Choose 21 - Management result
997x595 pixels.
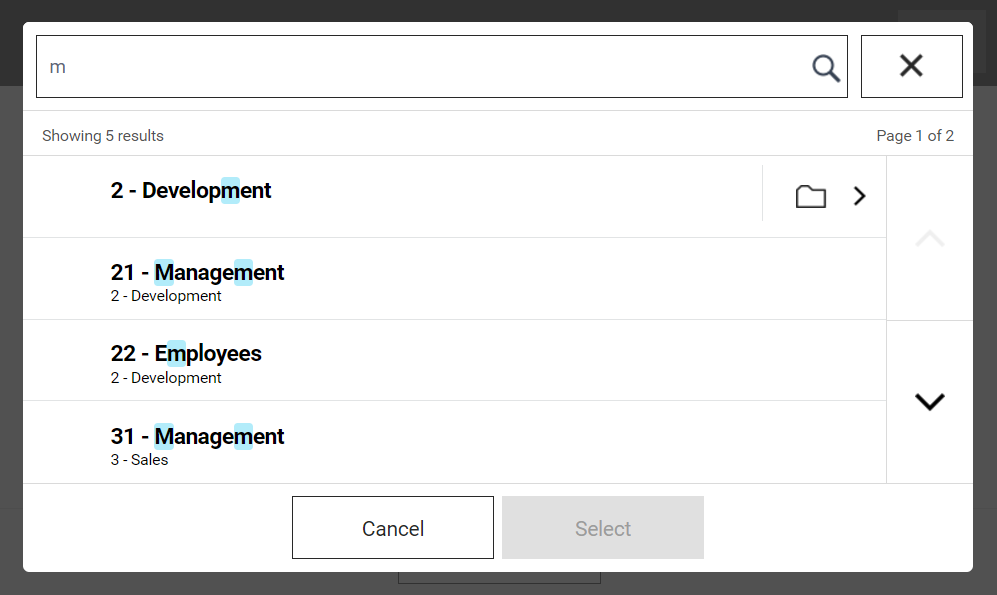(x=455, y=279)
